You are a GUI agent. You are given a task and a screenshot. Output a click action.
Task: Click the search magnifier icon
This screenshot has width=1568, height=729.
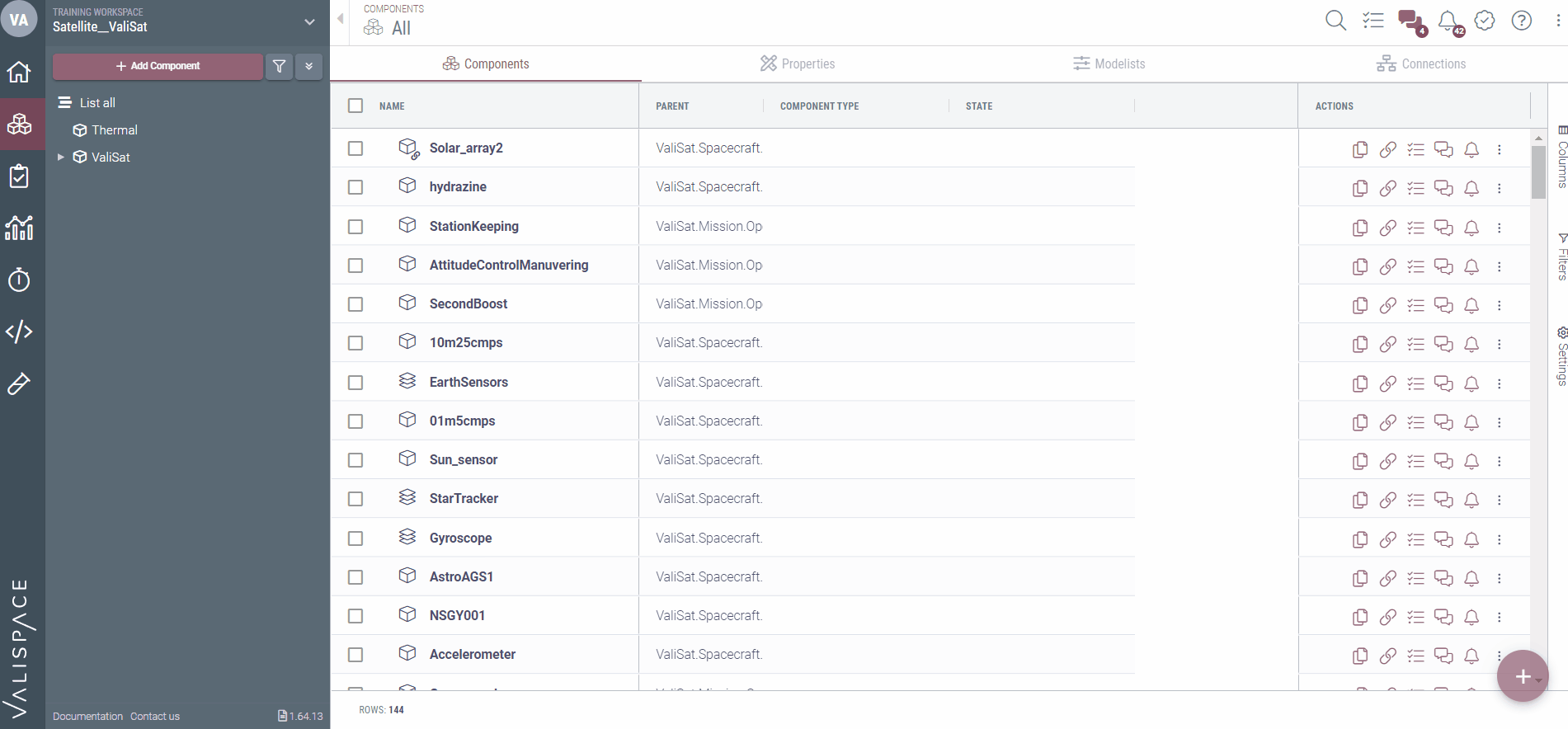tap(1335, 21)
